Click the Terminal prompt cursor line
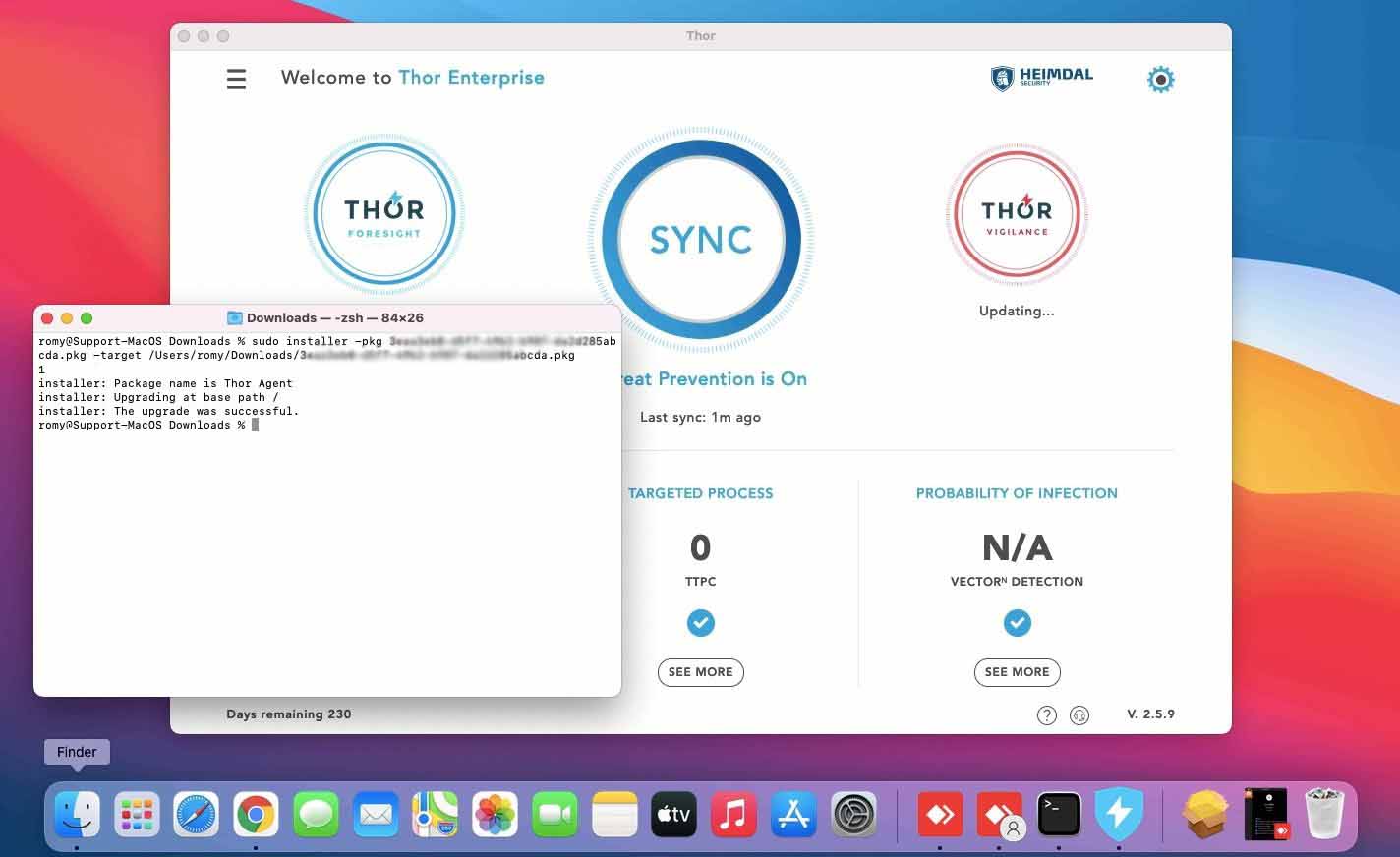 [148, 425]
